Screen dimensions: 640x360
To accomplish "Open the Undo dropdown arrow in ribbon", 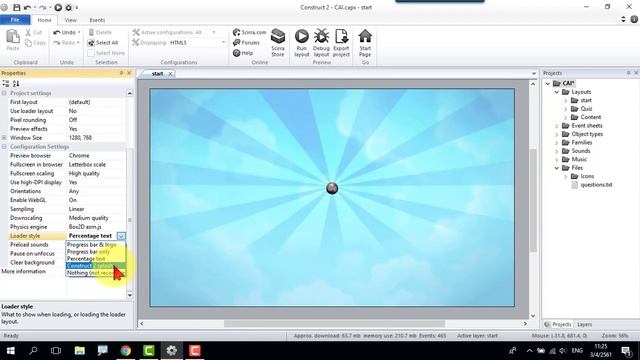I will click(79, 32).
